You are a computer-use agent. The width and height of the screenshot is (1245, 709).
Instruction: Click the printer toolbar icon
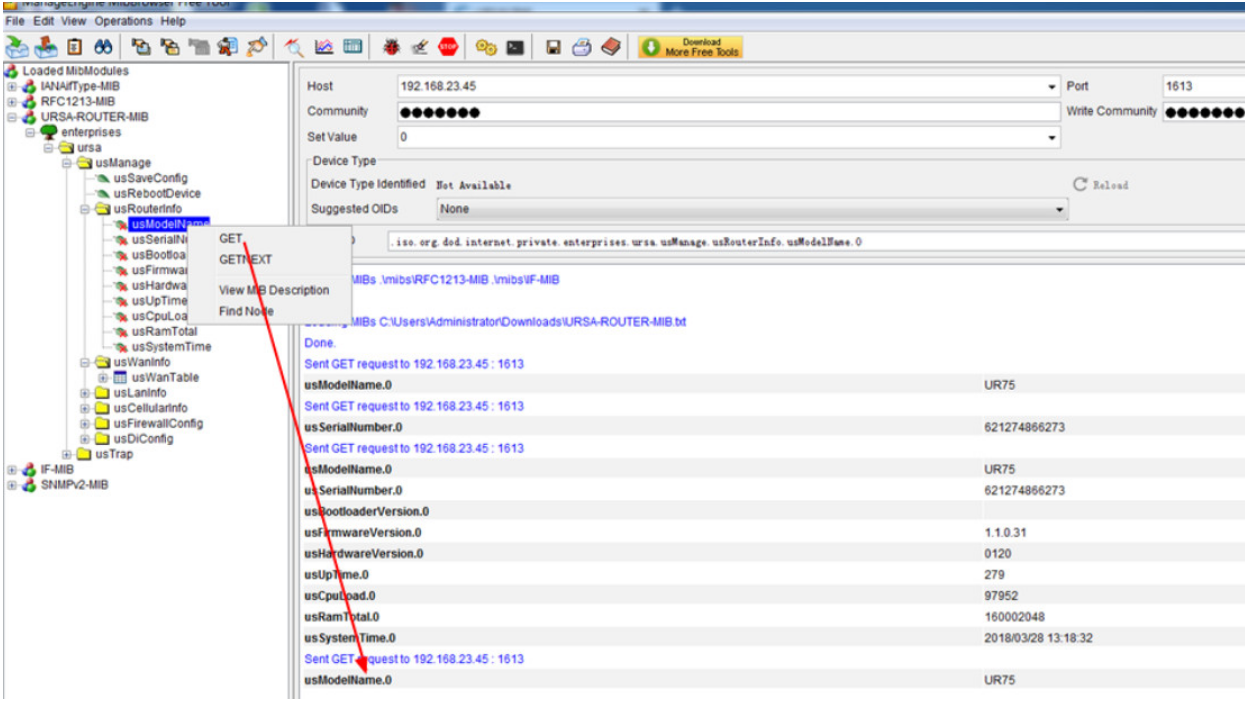point(582,47)
